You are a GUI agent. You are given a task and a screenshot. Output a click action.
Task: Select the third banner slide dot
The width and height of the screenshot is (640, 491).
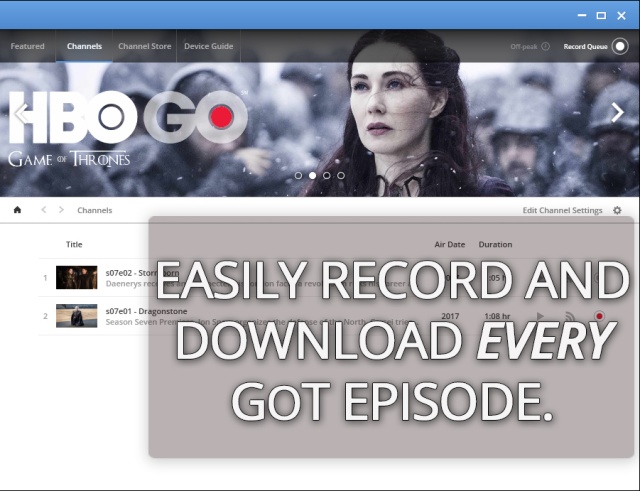[x=327, y=176]
